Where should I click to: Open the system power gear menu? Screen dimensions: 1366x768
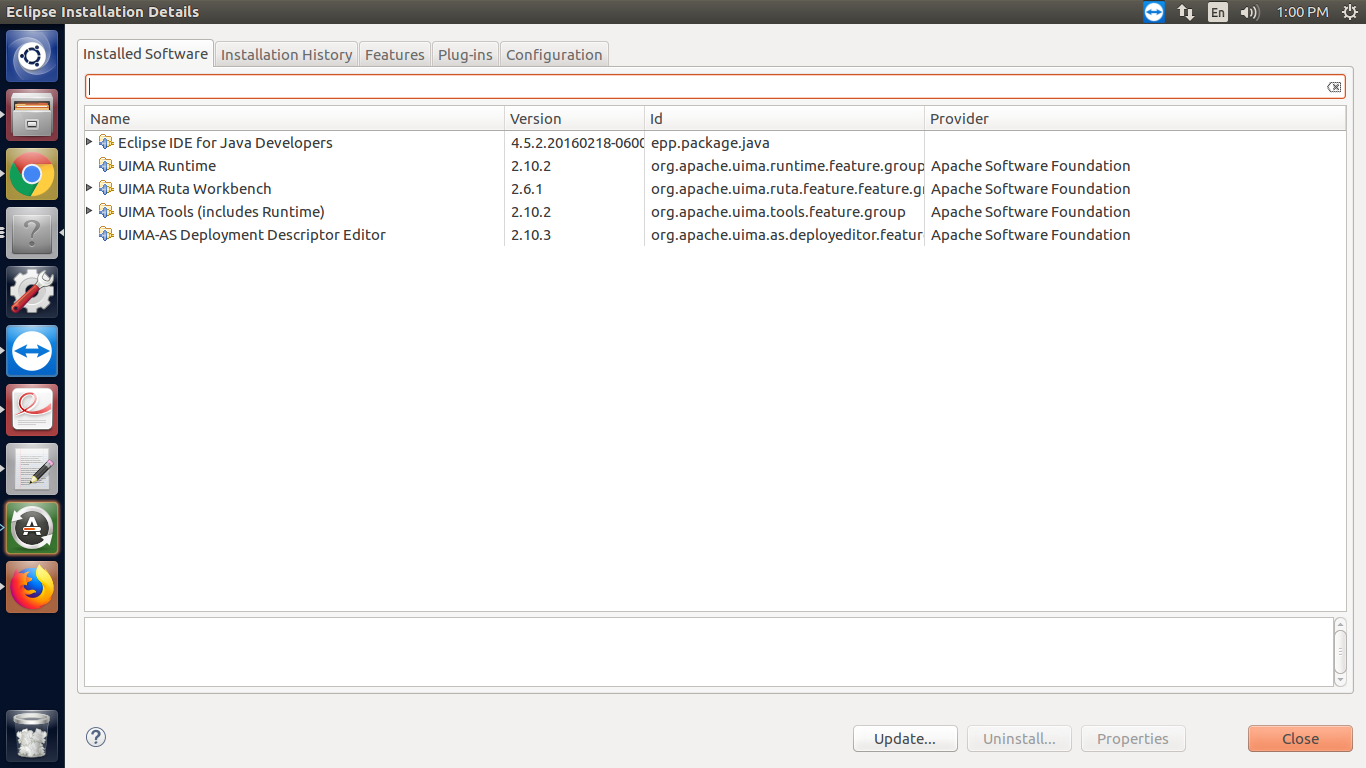click(1349, 12)
